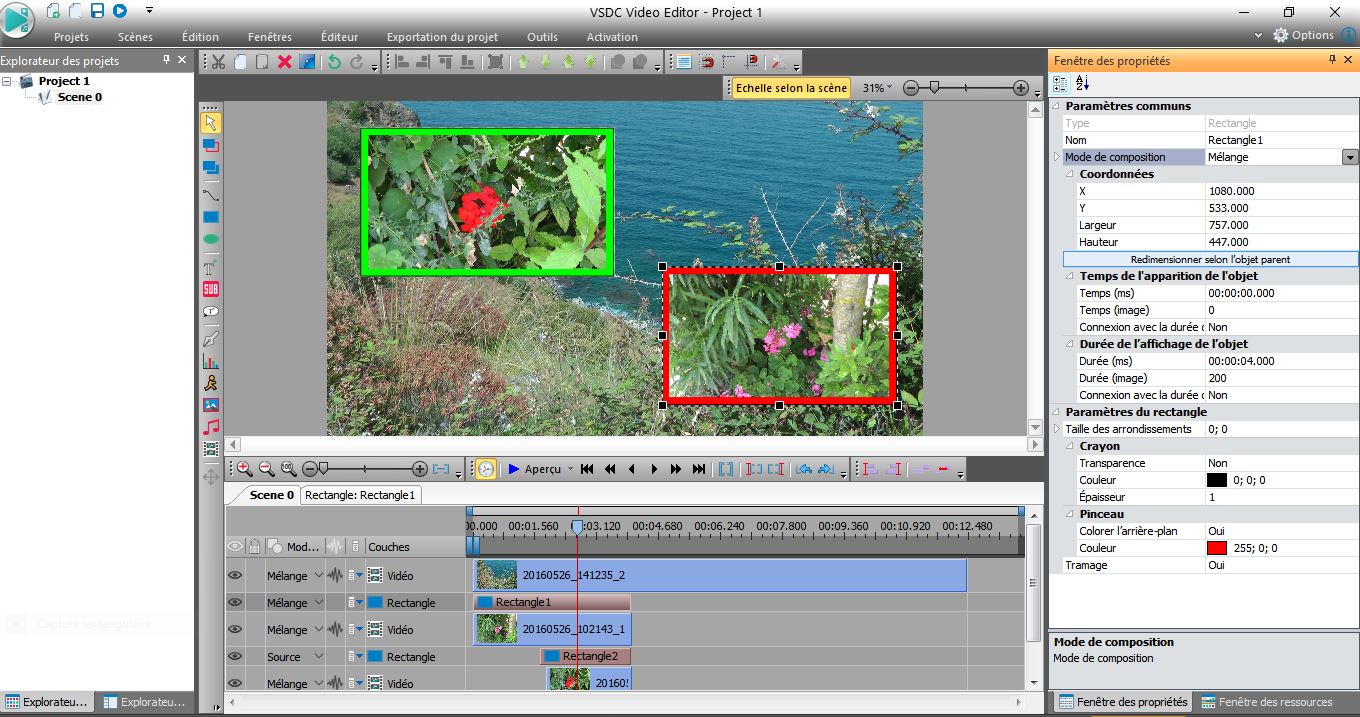1360x717 pixels.
Task: Switch to the Rectangle: Rectangle1 tab
Action: (x=360, y=495)
